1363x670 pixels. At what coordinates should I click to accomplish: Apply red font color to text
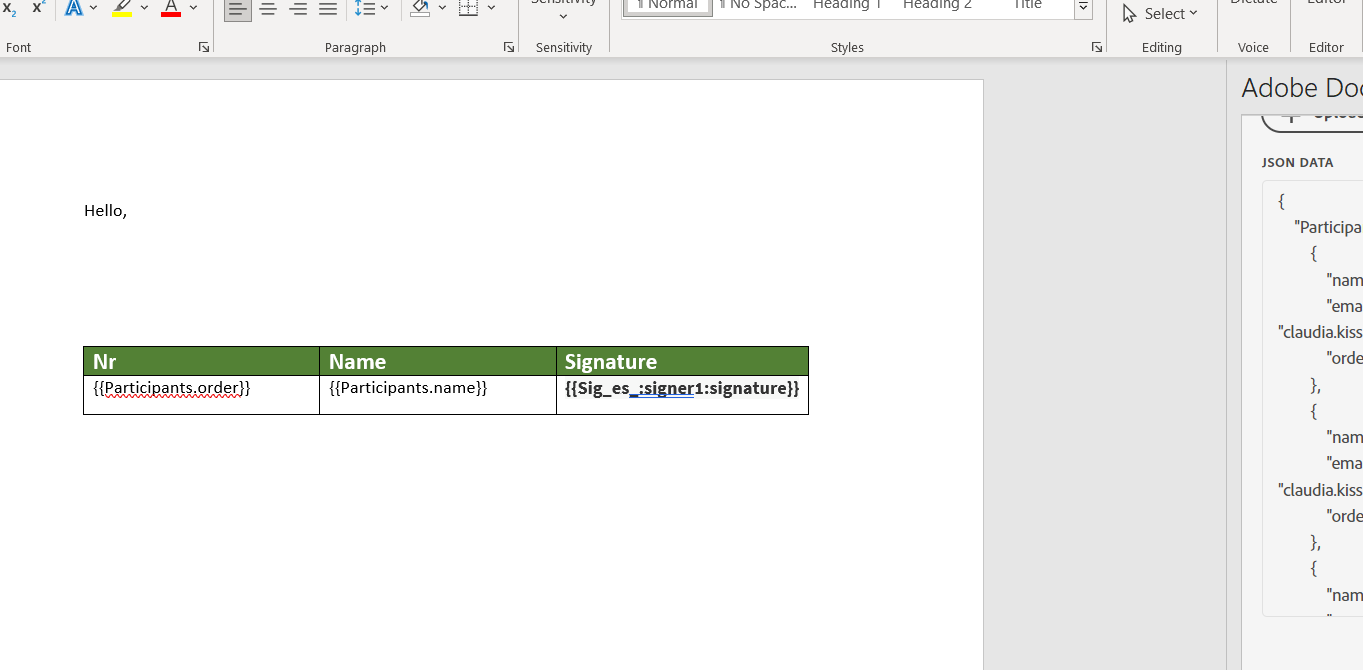point(170,10)
